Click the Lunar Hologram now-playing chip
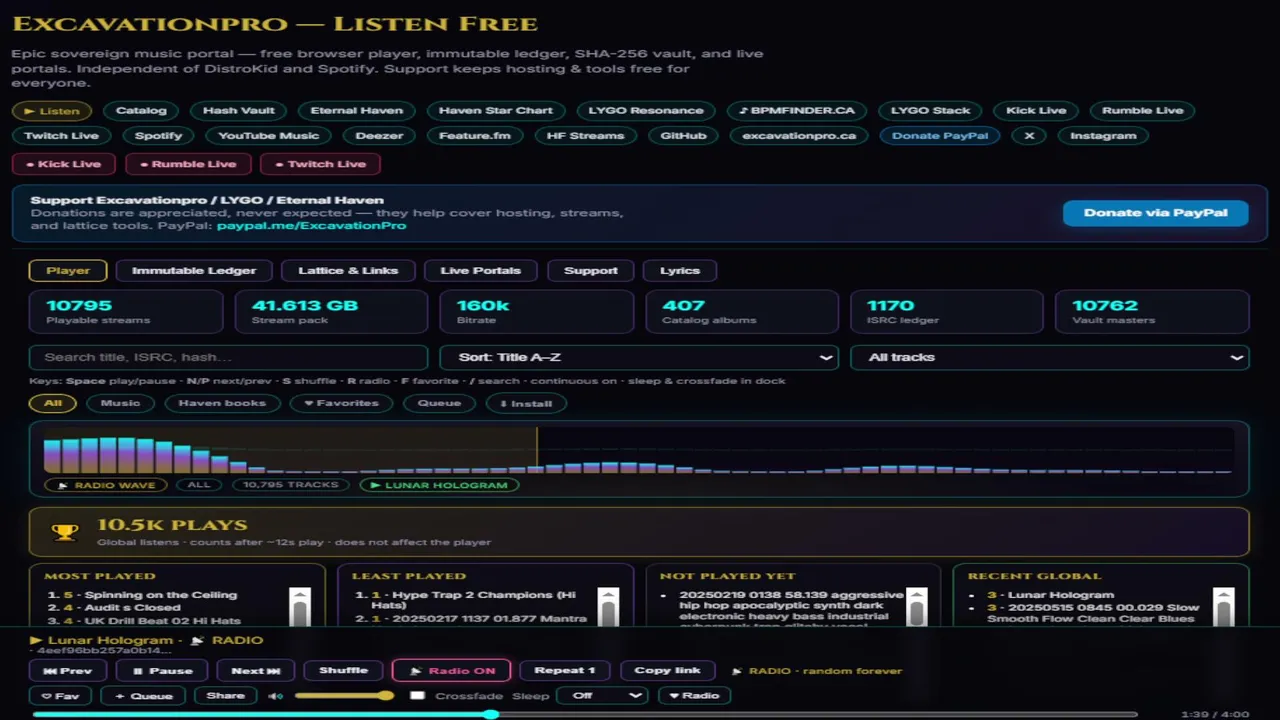Image resolution: width=1280 pixels, height=720 pixels. coord(439,485)
